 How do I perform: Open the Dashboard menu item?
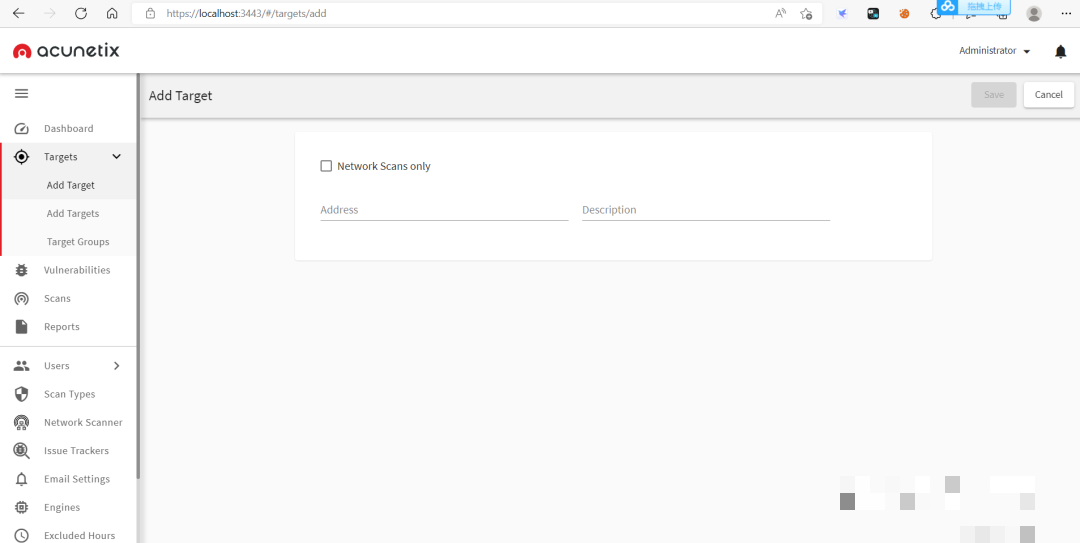[69, 129]
